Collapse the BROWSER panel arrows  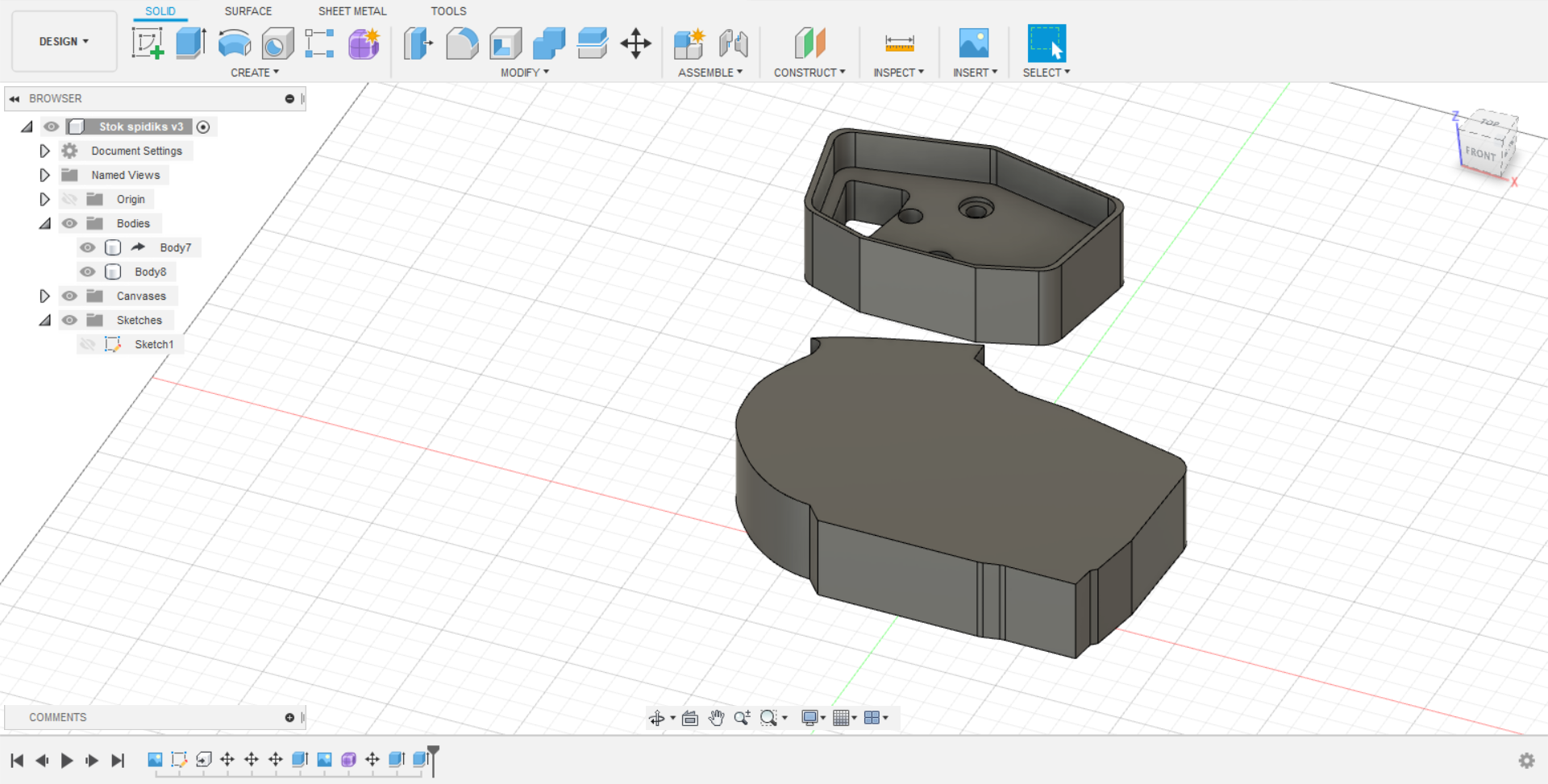coord(15,98)
